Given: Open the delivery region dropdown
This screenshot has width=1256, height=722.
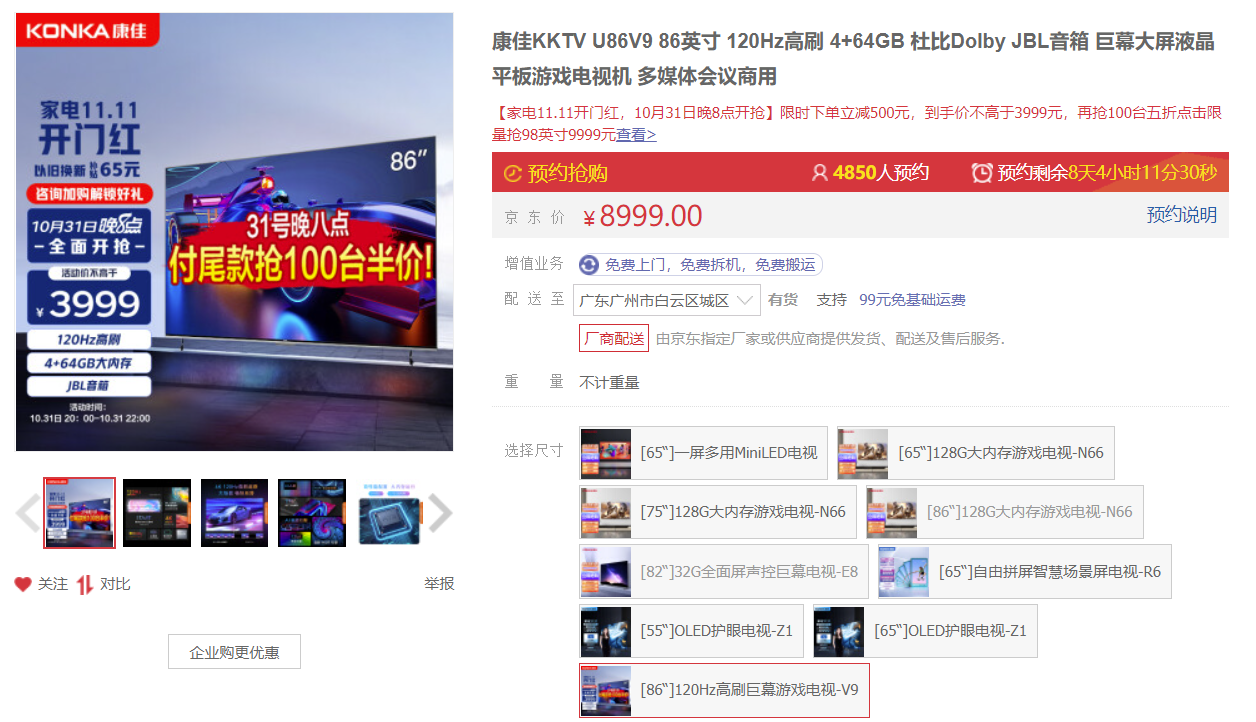Looking at the screenshot, I should (666, 299).
